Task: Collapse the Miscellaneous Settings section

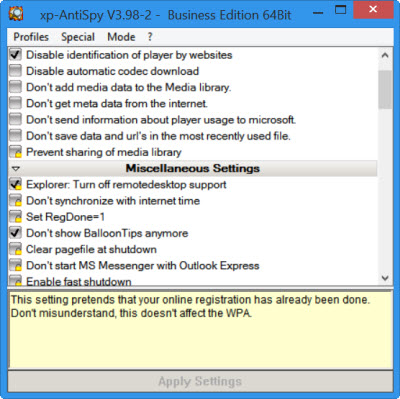Action: point(16,169)
